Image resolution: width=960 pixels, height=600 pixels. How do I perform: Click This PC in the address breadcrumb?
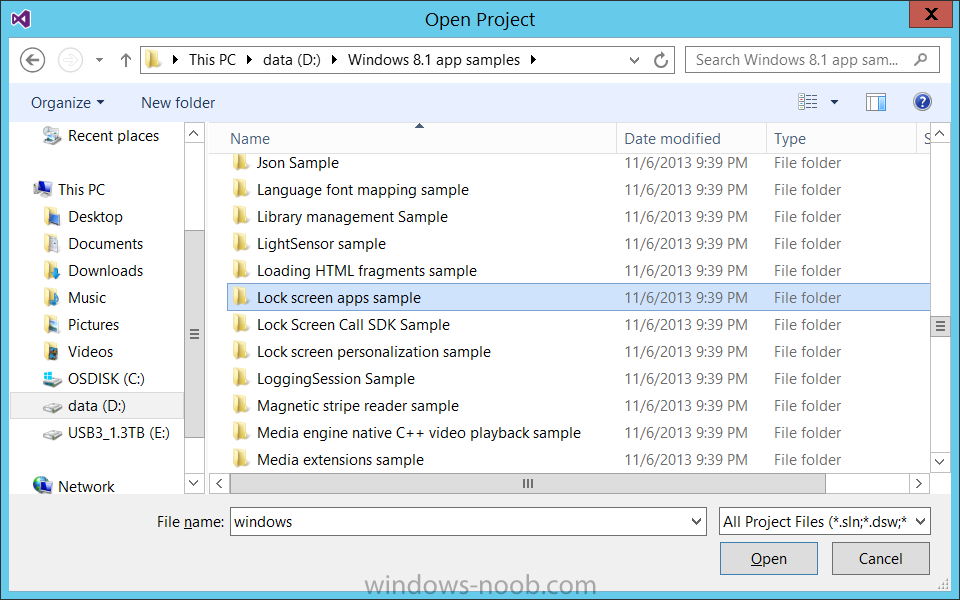[212, 60]
